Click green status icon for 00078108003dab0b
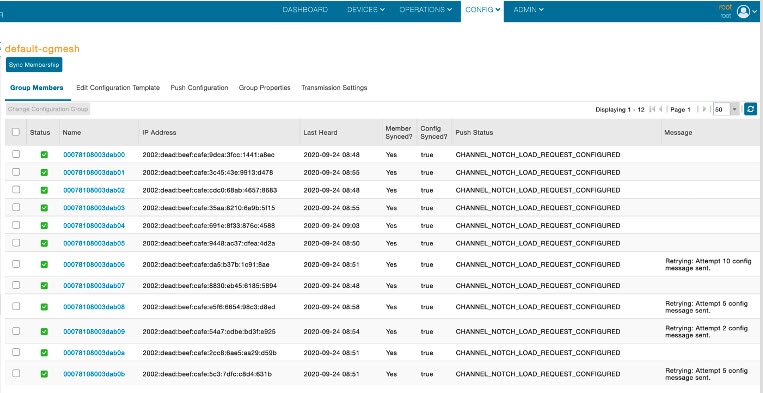763x393 pixels. [x=44, y=374]
